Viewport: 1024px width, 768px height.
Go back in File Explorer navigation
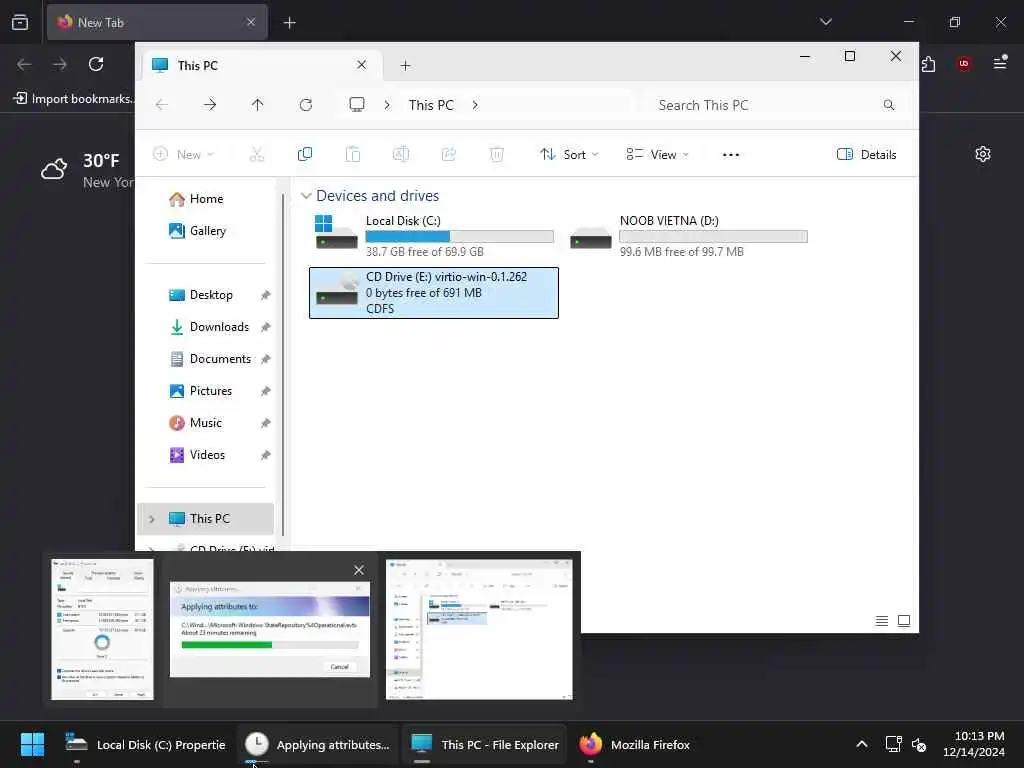coord(162,105)
